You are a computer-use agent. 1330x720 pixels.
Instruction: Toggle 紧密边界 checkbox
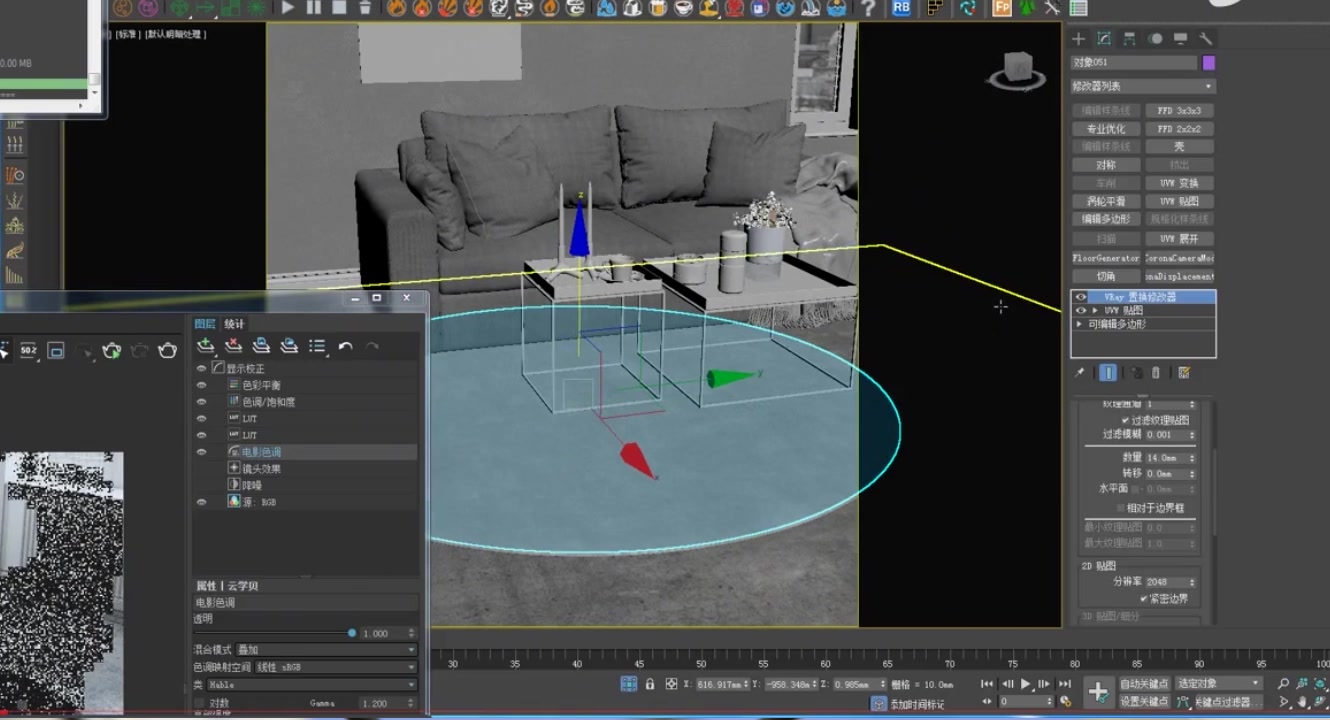point(1145,598)
